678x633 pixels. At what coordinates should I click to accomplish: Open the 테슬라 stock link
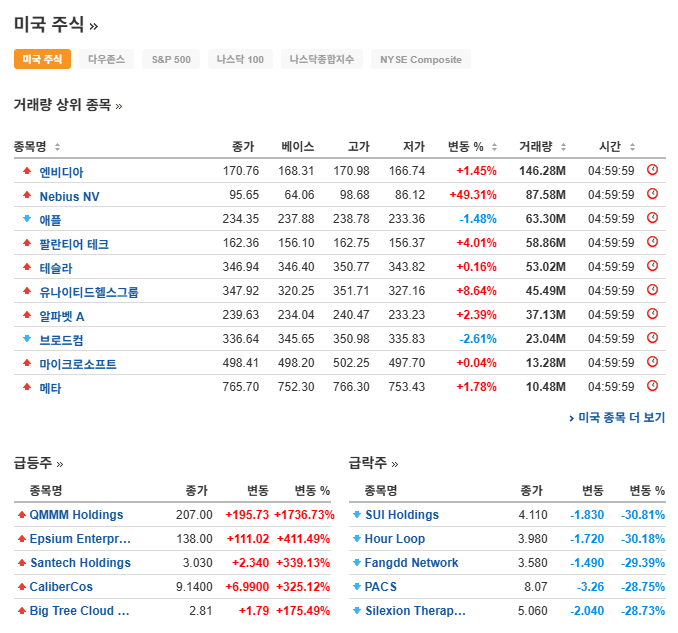click(x=56, y=268)
